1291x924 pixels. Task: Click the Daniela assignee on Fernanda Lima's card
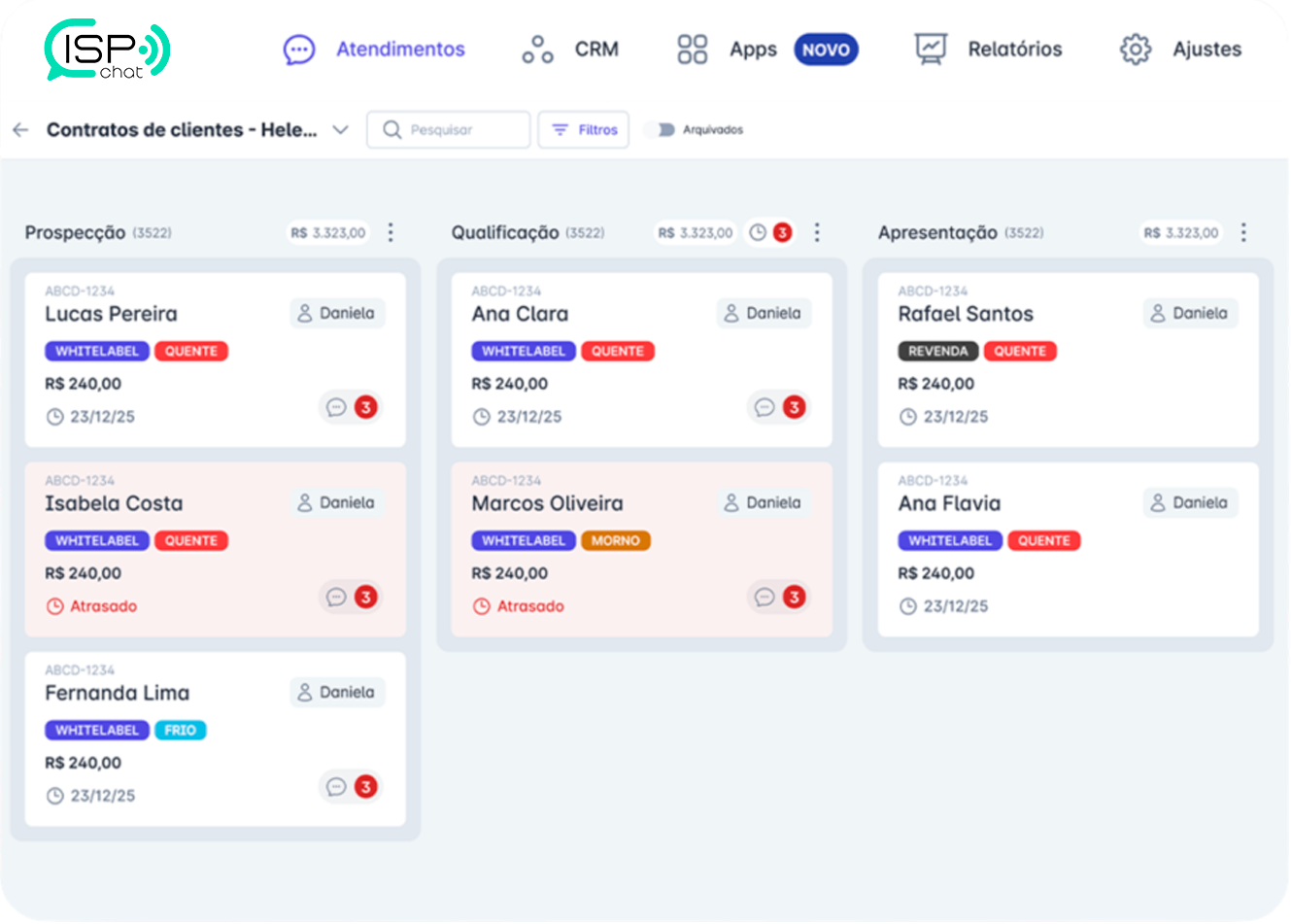[337, 692]
